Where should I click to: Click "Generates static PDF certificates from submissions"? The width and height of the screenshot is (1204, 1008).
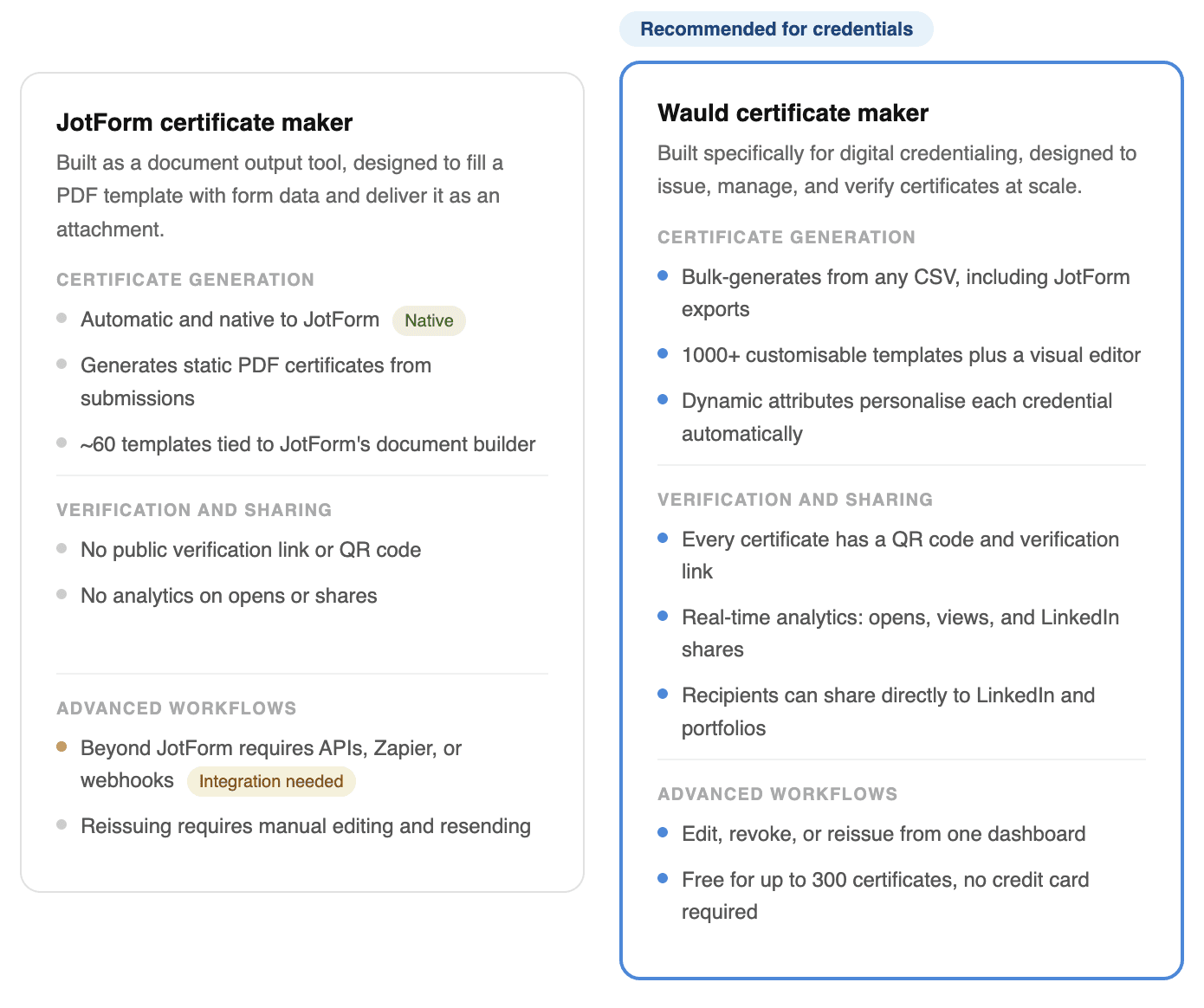pyautogui.click(x=256, y=382)
